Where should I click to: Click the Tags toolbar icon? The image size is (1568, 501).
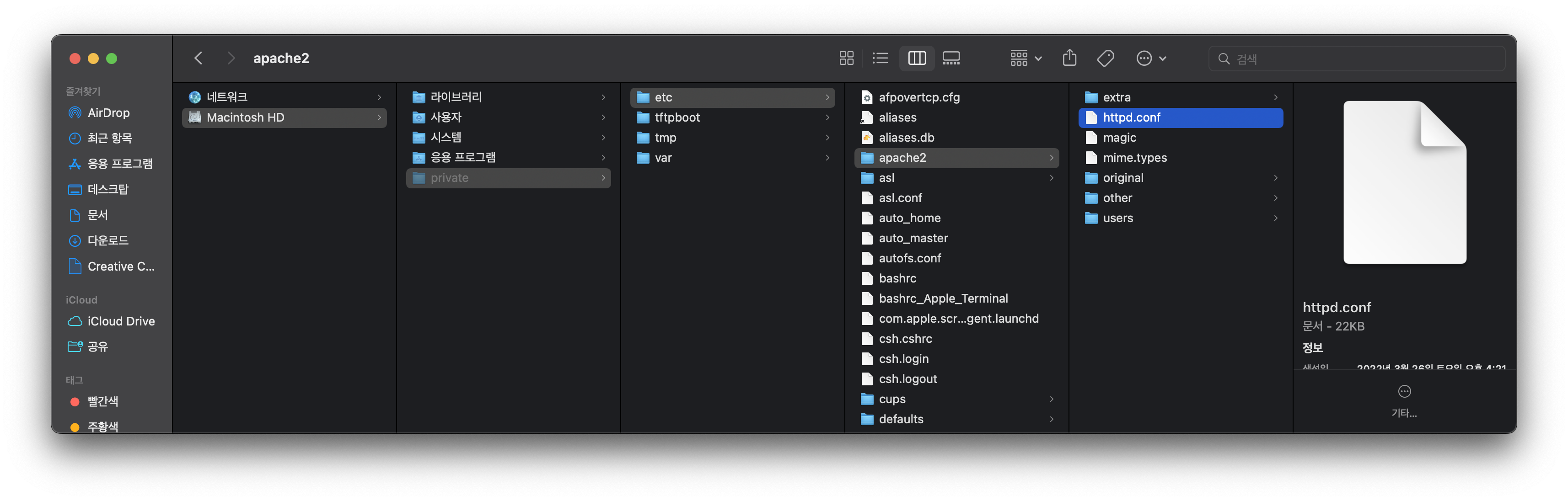pos(1106,59)
